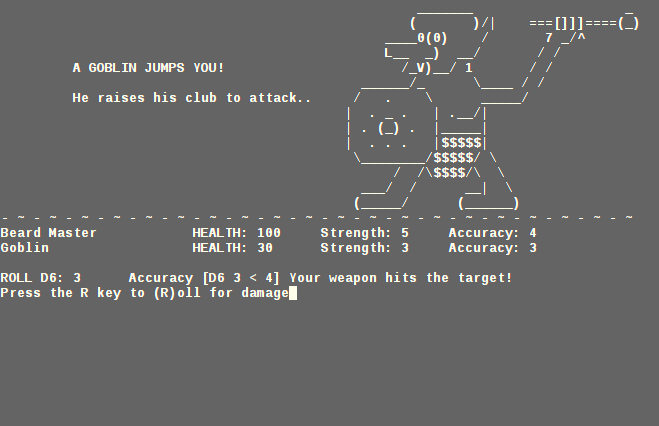Click the (R)oll for damage prompt
Screen dimensions: 659x426
click(221, 293)
